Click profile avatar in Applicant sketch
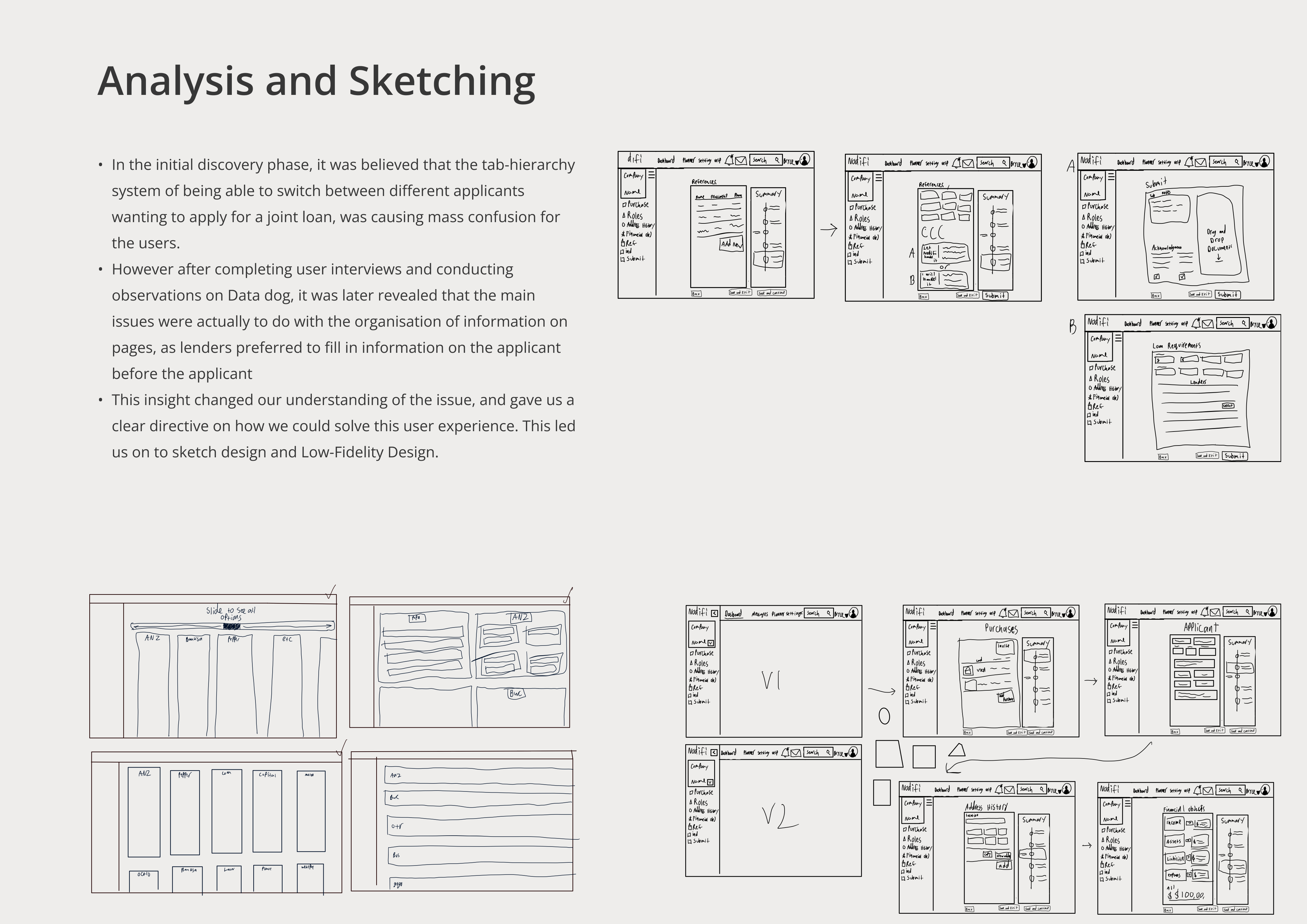The image size is (1307, 924). (1272, 612)
